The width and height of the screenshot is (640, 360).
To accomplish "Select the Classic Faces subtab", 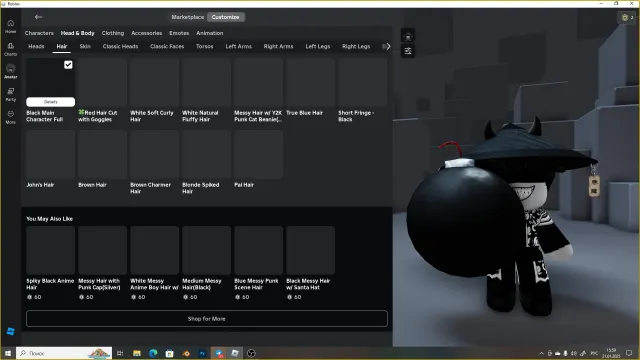I will [167, 47].
